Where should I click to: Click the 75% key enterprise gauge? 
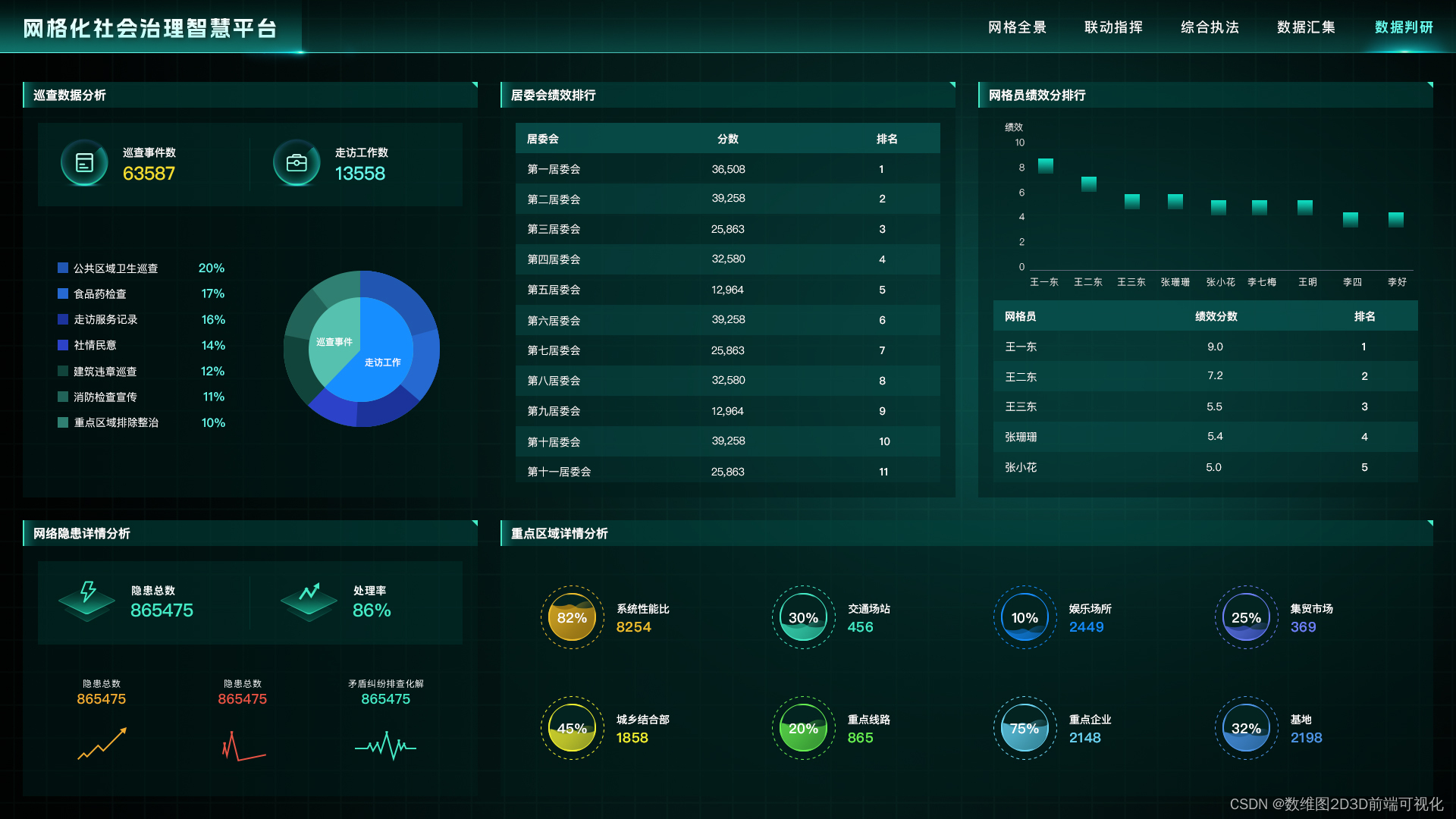1024,728
